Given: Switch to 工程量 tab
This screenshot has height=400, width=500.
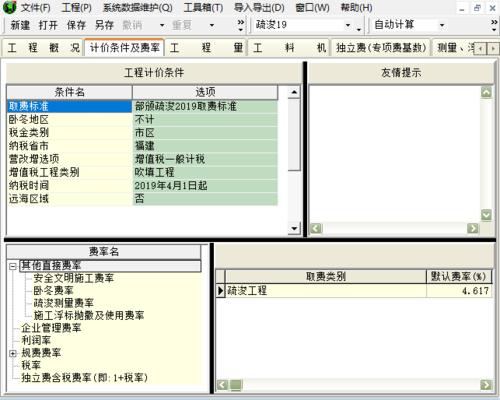Looking at the screenshot, I should [206, 48].
